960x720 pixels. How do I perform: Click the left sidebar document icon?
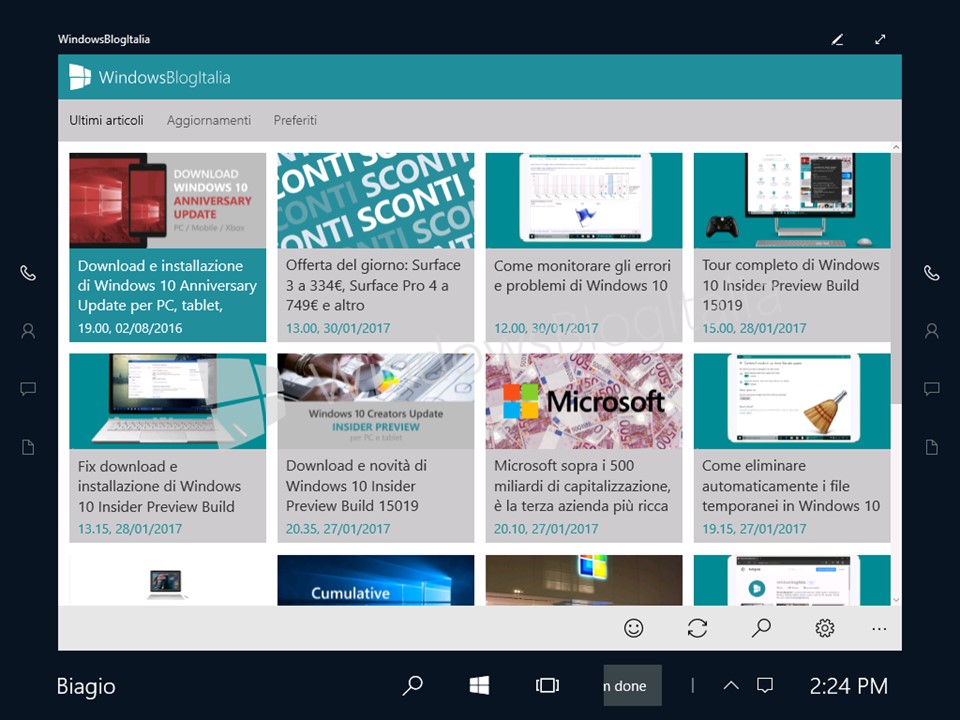click(x=28, y=447)
